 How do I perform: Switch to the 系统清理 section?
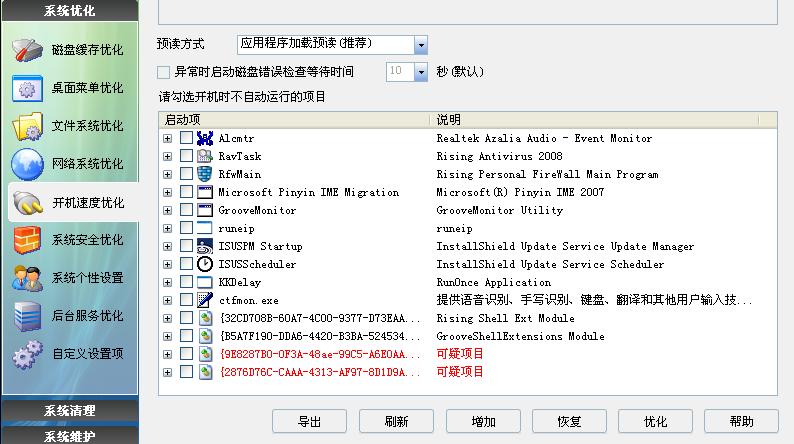click(69, 411)
